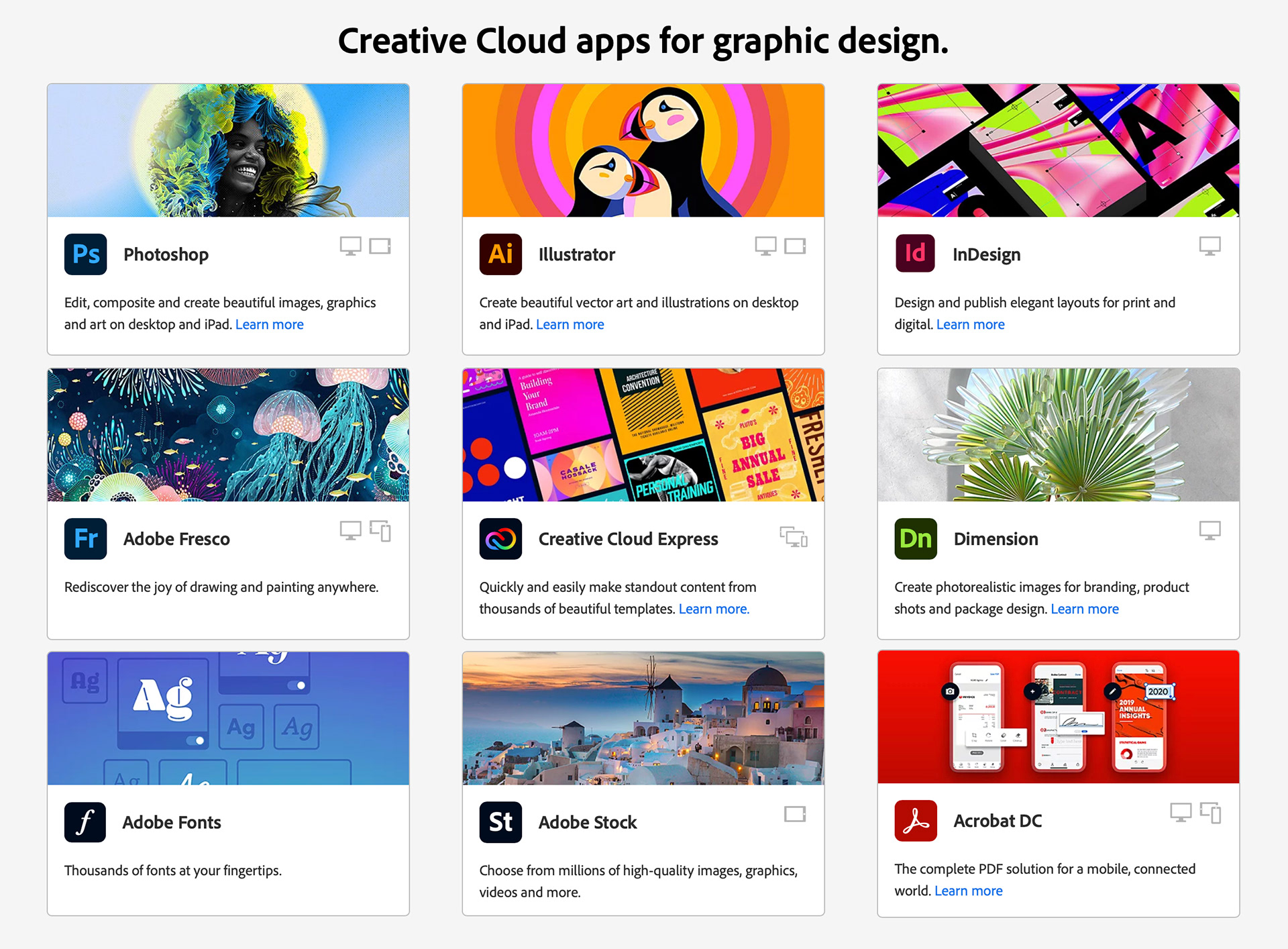Click the tablet icon on Illustrator card
The width and height of the screenshot is (1288, 949).
[x=795, y=246]
